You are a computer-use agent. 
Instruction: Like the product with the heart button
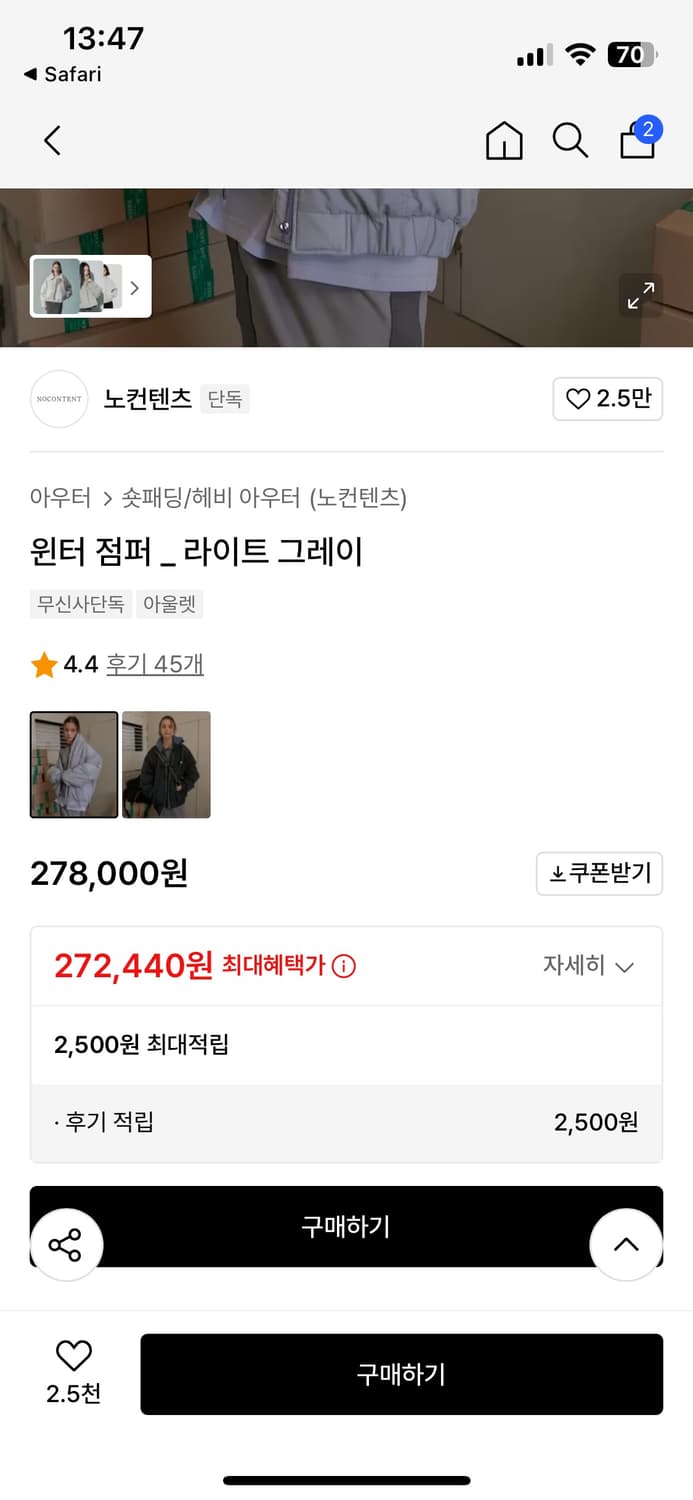click(x=607, y=398)
